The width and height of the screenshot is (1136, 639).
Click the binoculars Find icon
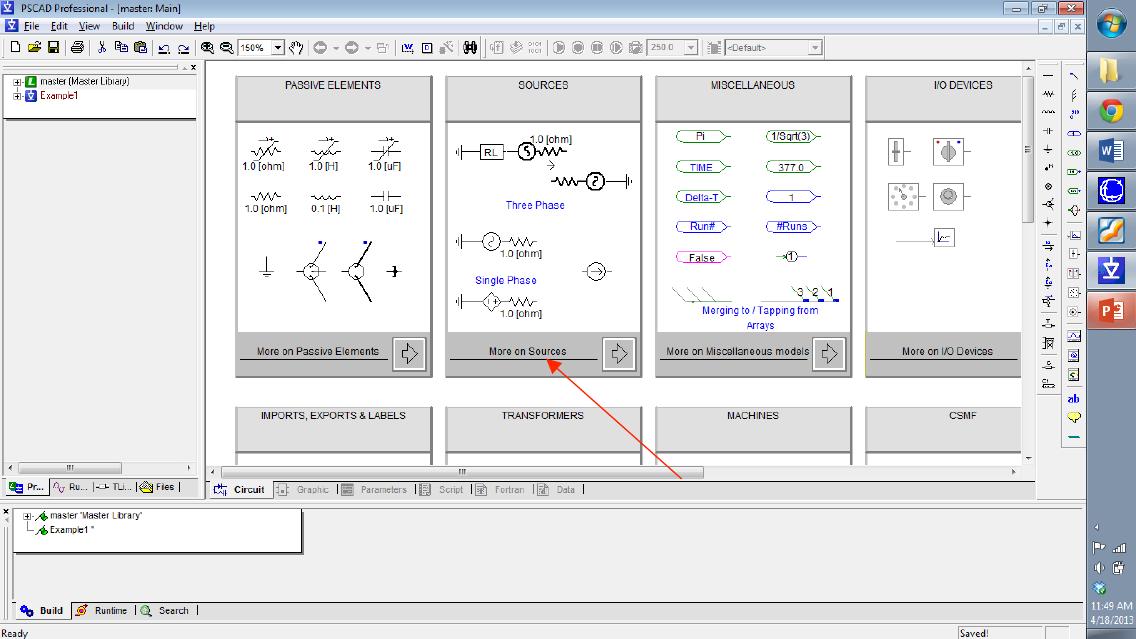pyautogui.click(x=470, y=47)
